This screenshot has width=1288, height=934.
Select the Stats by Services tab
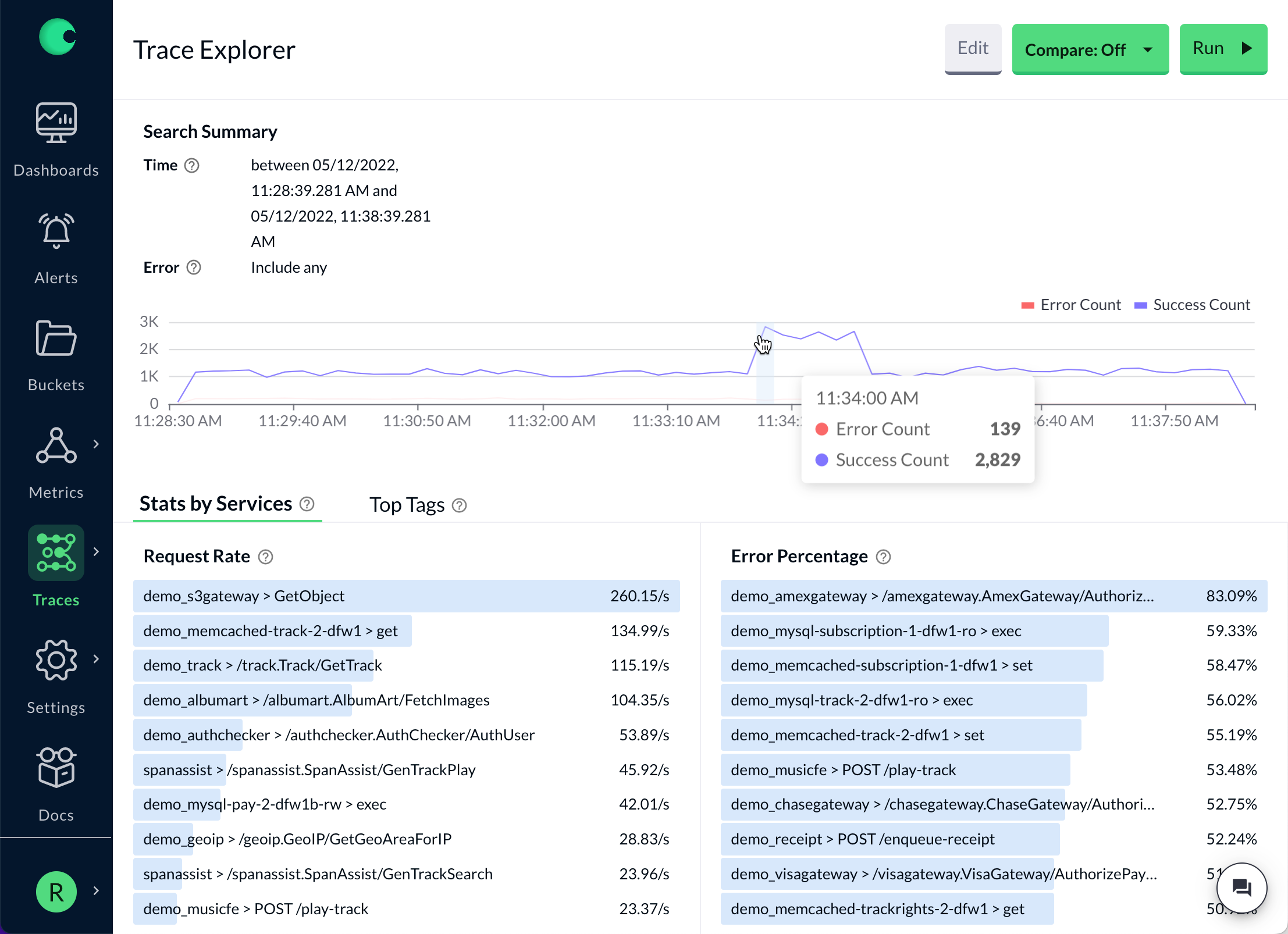point(216,504)
